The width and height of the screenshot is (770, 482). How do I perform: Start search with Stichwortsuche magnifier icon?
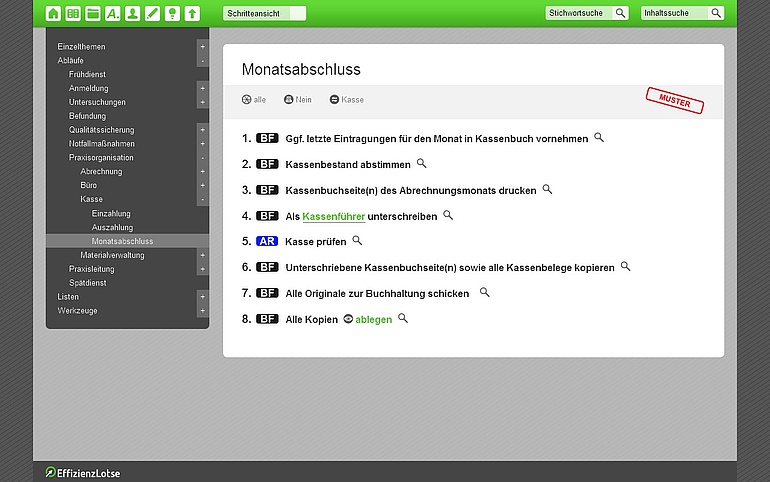(621, 13)
